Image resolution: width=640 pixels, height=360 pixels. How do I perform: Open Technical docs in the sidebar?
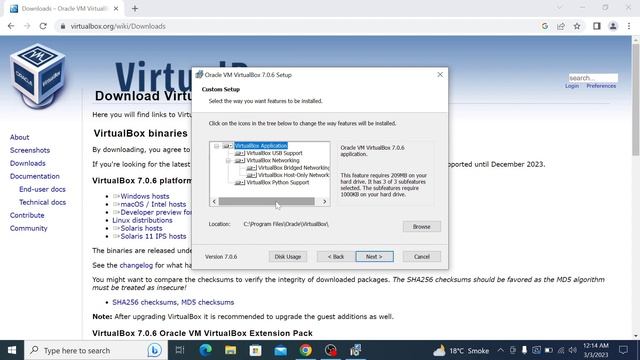click(42, 202)
